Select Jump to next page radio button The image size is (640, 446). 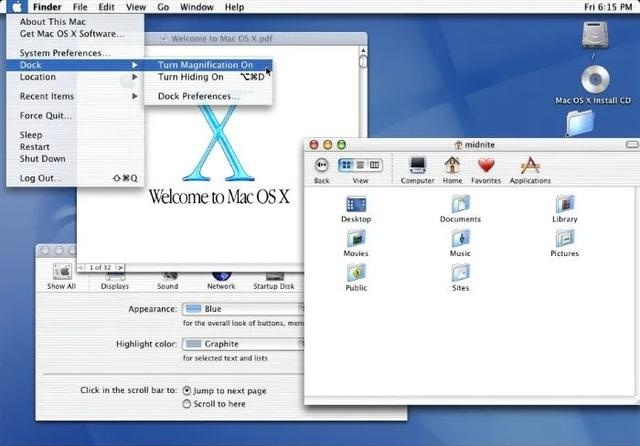click(x=187, y=391)
